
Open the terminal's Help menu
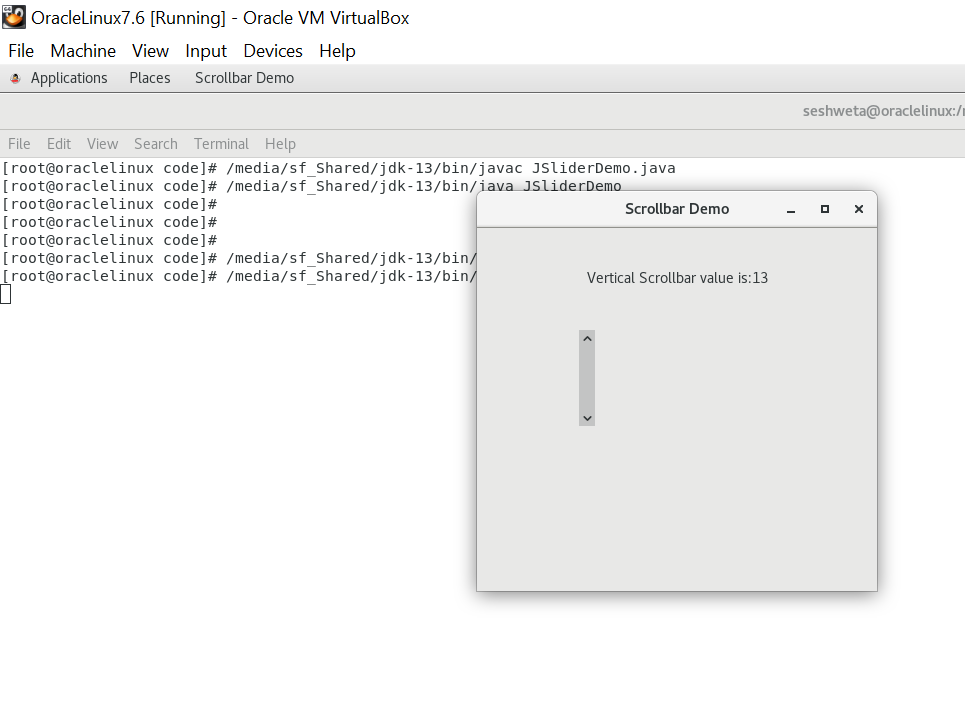(x=280, y=144)
